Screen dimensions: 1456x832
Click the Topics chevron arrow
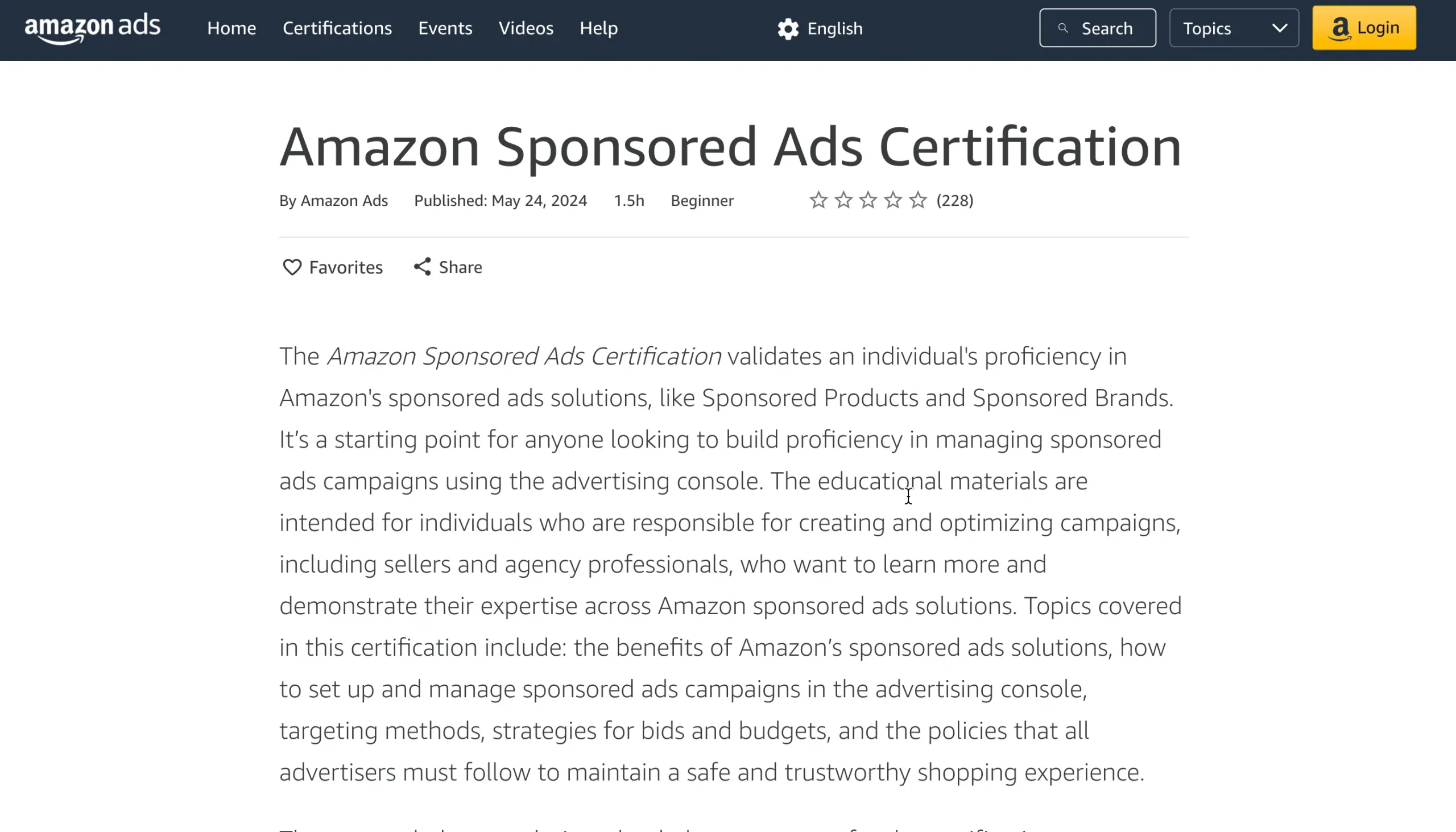pyautogui.click(x=1280, y=28)
